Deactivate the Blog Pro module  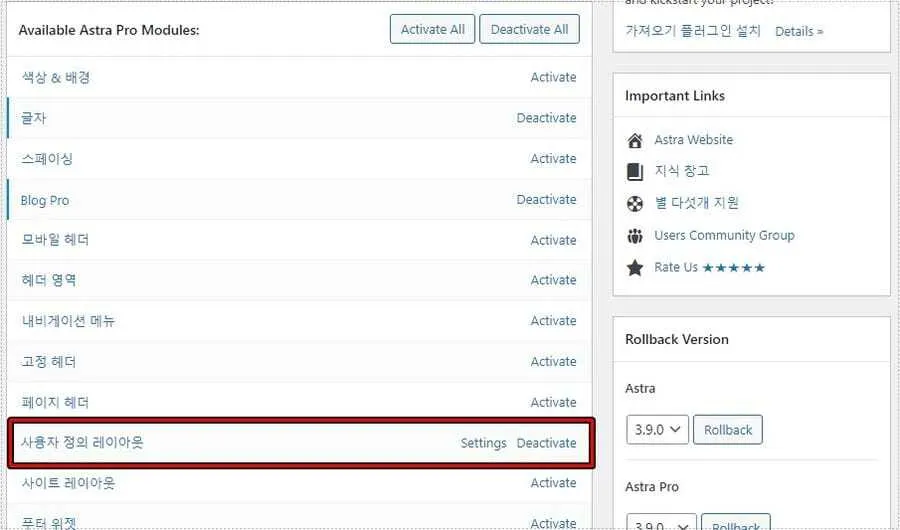[x=546, y=199]
